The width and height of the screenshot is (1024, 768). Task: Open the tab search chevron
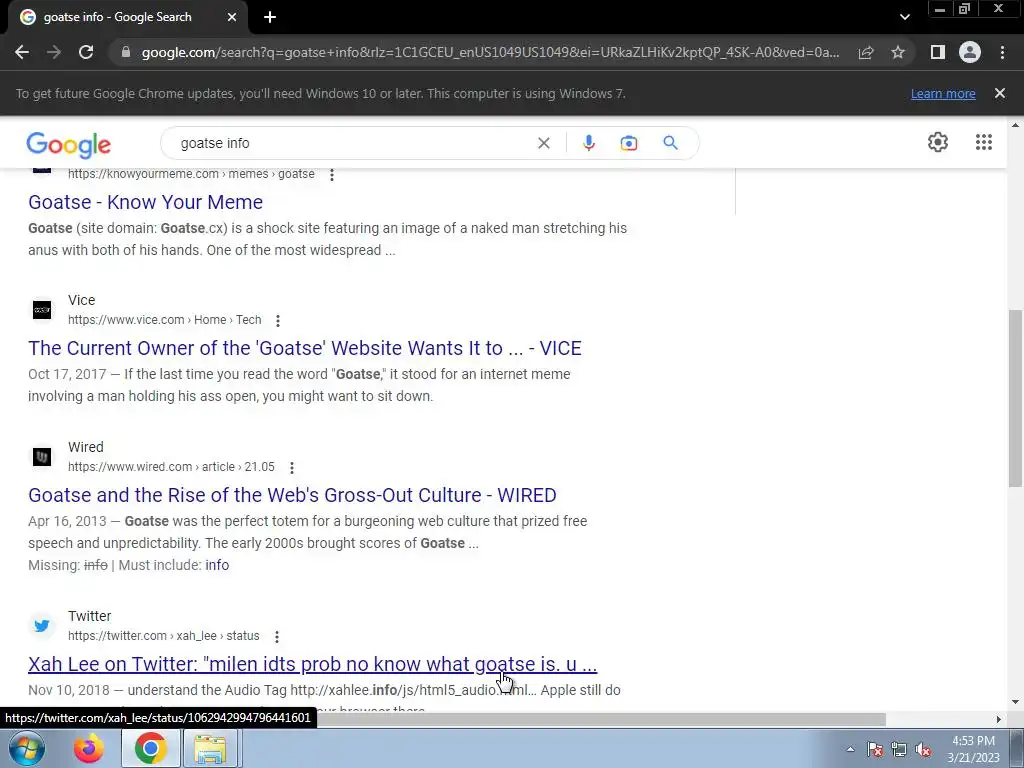(x=904, y=18)
